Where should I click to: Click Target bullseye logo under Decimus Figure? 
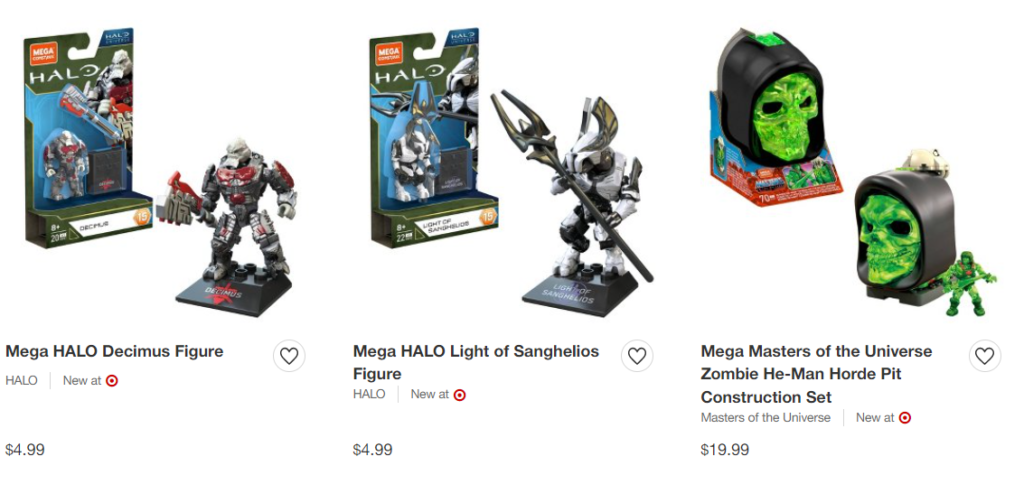112,381
